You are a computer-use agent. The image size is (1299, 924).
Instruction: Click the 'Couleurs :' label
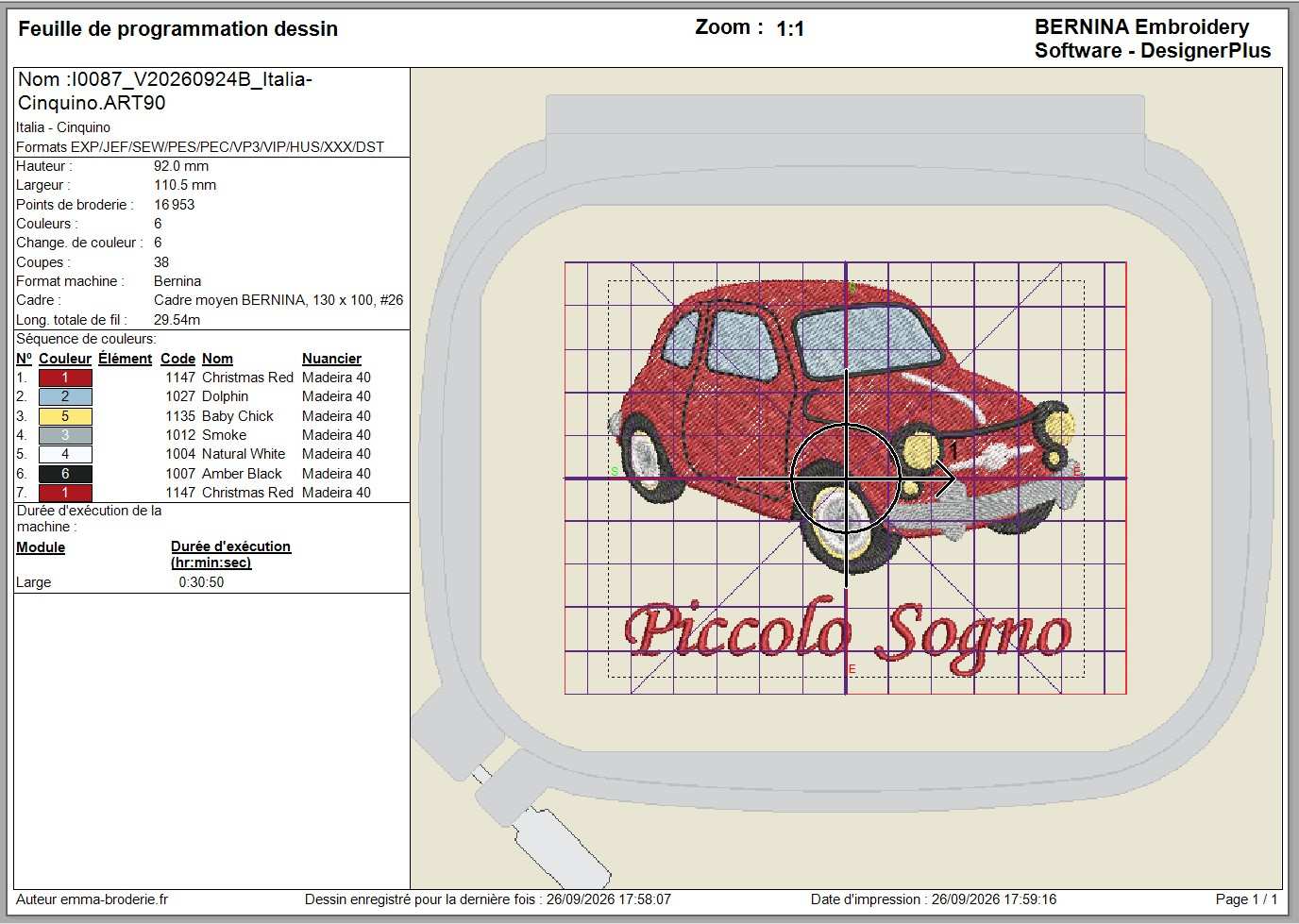(x=47, y=224)
